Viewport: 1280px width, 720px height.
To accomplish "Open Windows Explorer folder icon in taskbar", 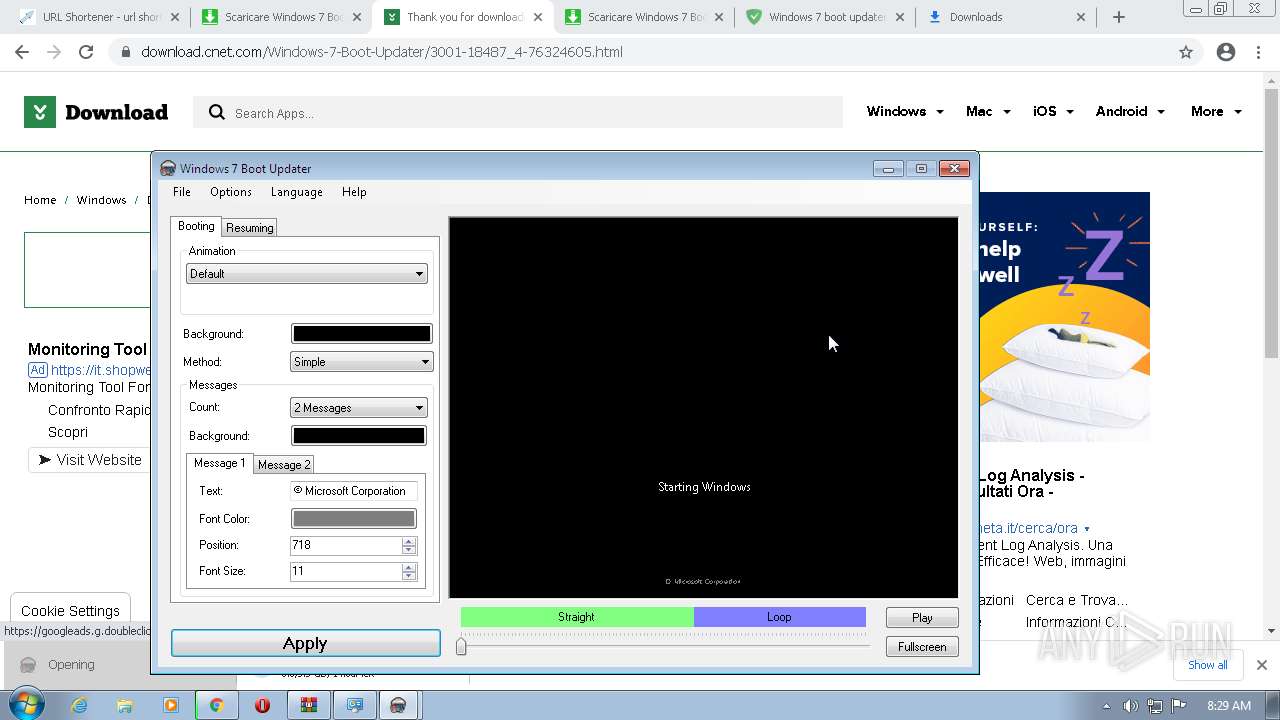I will tap(125, 705).
